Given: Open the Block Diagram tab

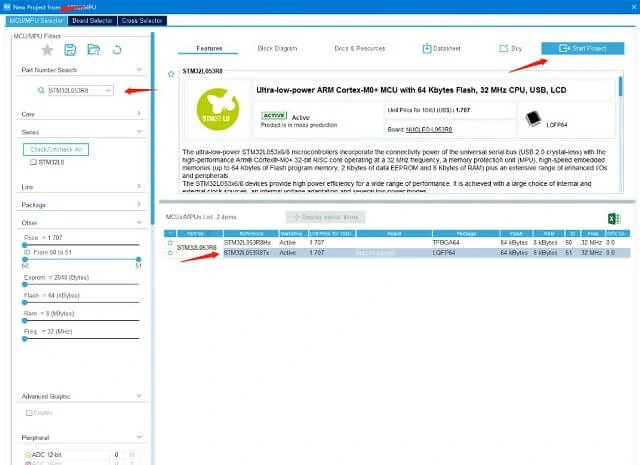Looking at the screenshot, I should coord(277,48).
